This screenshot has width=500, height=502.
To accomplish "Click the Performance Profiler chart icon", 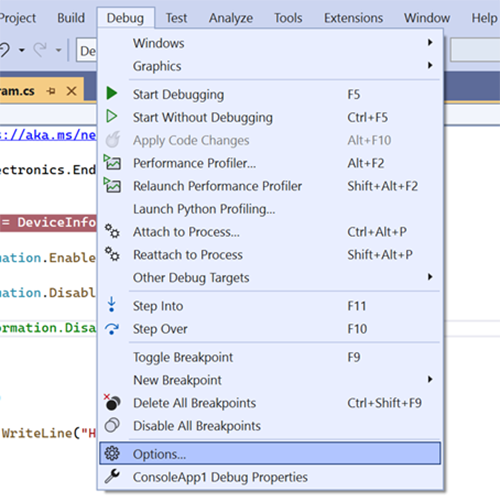I will (112, 162).
